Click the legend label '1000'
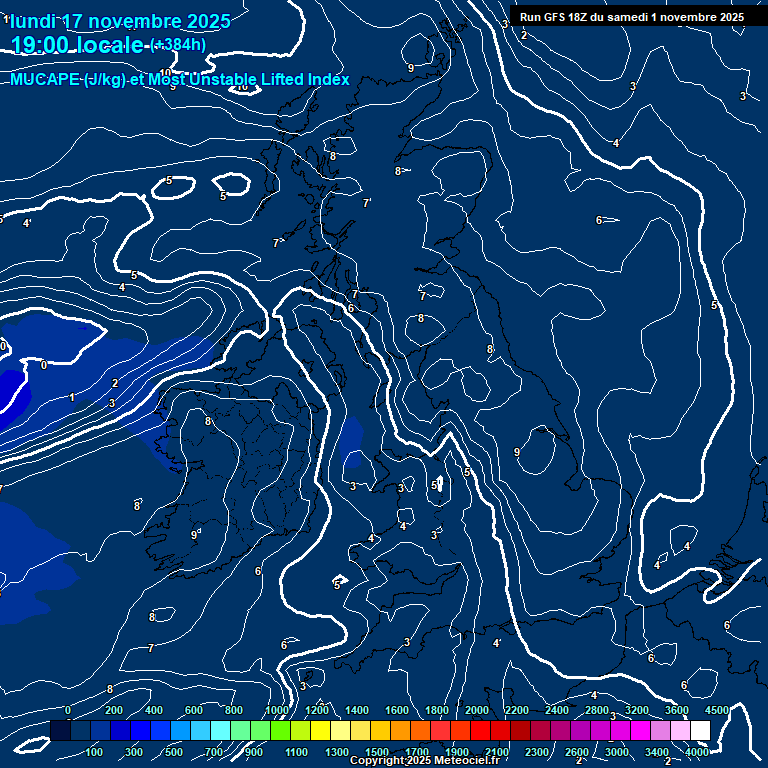The image size is (768, 768). click(x=277, y=710)
